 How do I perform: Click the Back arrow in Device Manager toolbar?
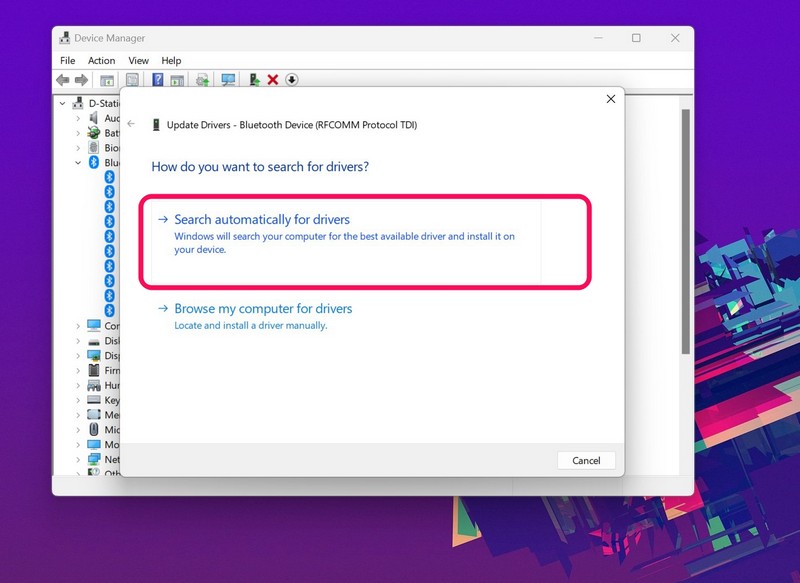[63, 80]
